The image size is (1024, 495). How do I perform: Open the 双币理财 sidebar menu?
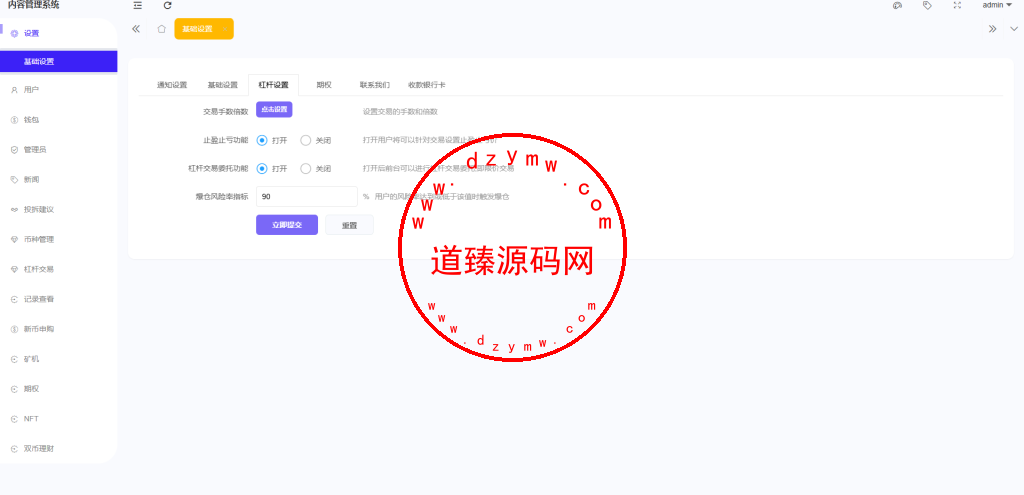pos(59,449)
